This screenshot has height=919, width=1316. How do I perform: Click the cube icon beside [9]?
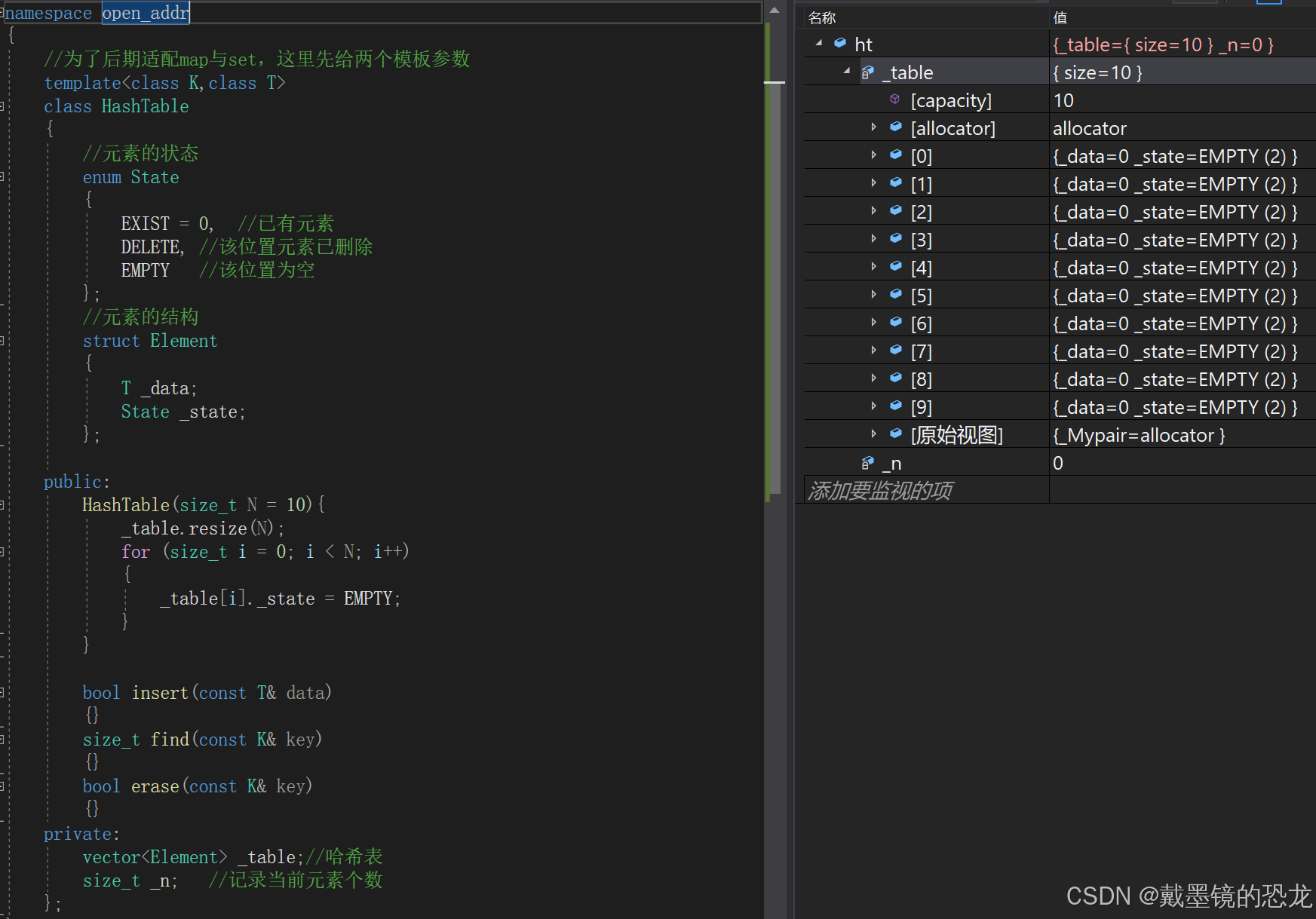click(896, 406)
